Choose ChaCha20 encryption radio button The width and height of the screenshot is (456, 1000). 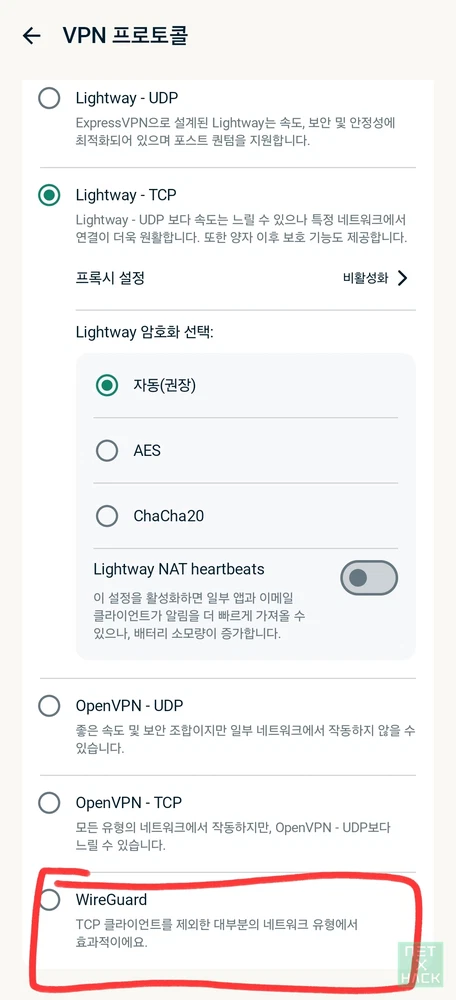pos(107,516)
